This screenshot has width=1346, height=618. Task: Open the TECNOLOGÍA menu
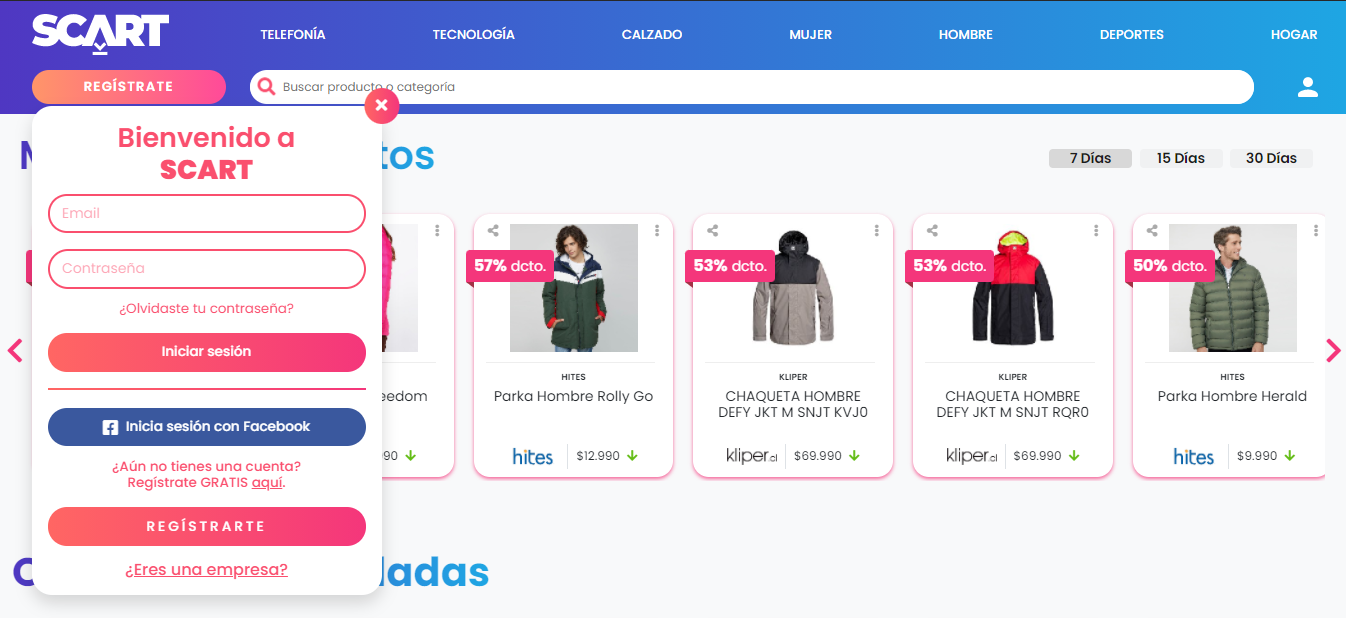pos(473,34)
